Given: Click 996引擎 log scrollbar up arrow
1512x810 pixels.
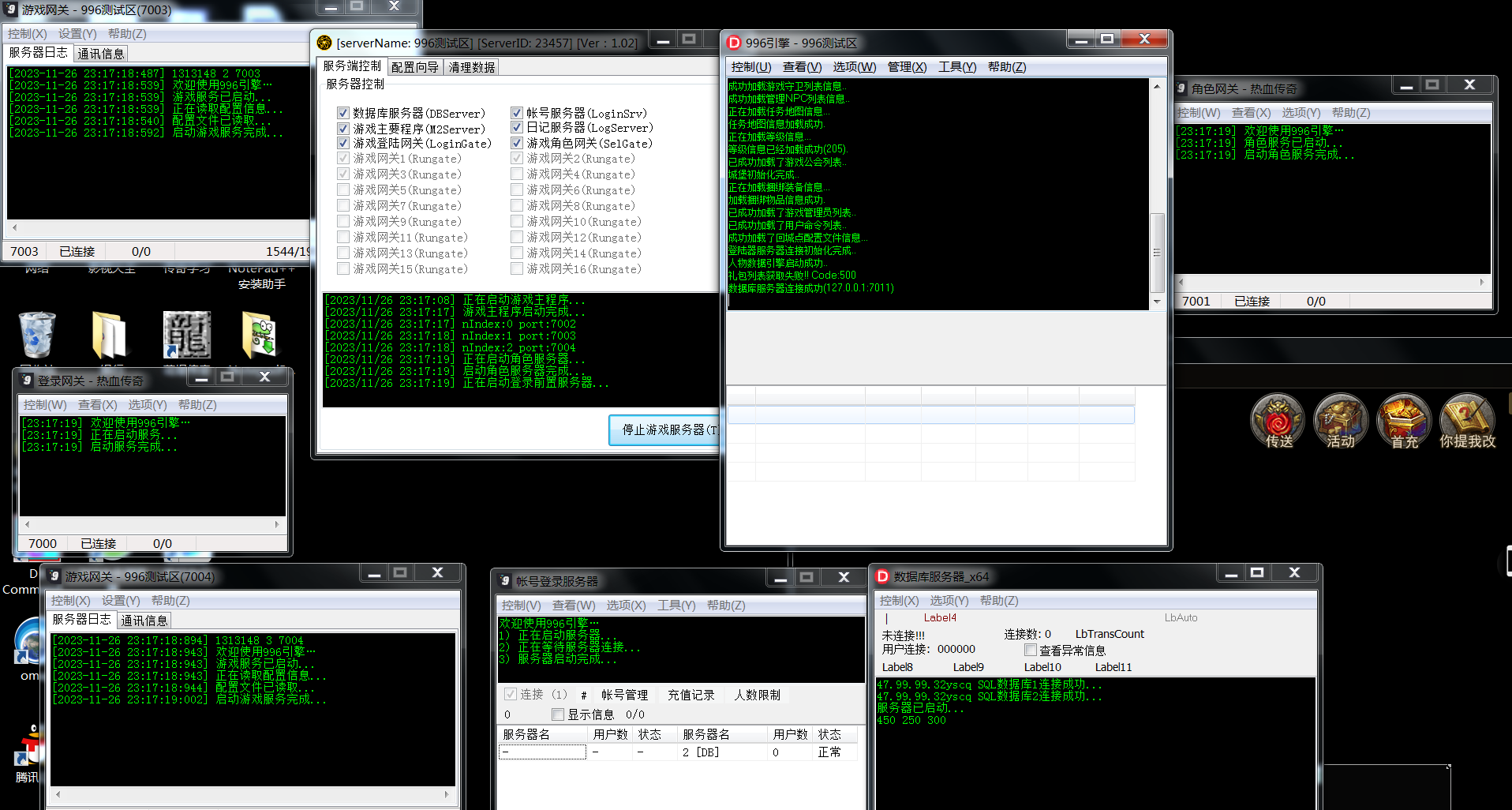Looking at the screenshot, I should 1157,86.
